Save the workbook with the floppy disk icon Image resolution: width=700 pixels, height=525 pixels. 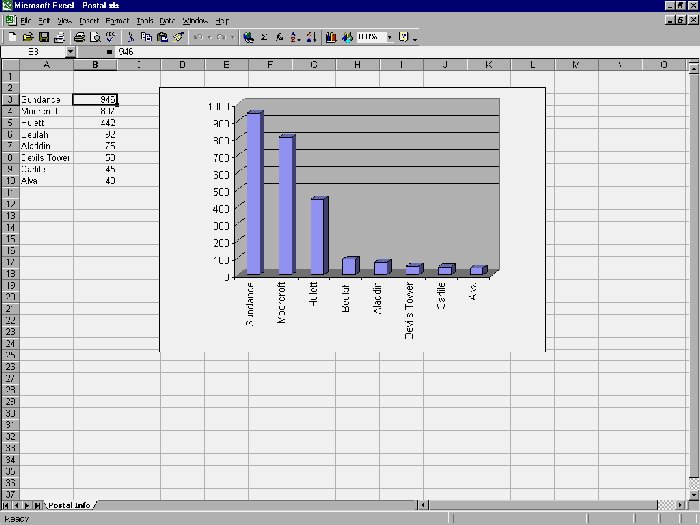point(44,37)
